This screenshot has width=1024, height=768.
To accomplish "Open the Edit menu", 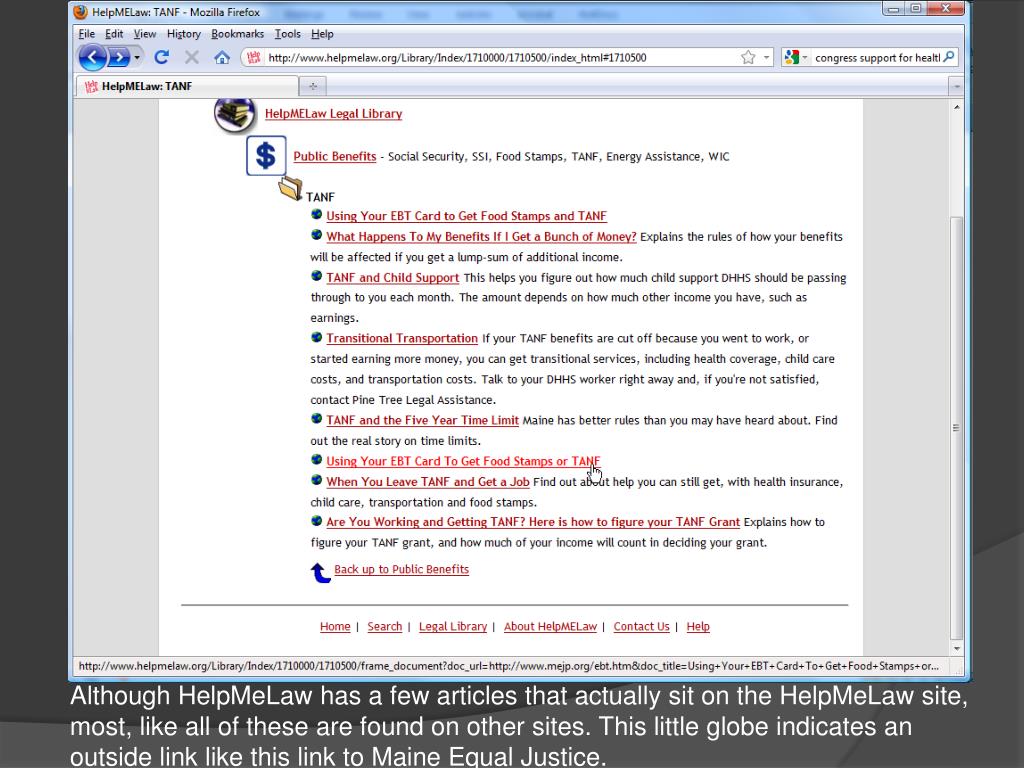I will click(x=114, y=34).
